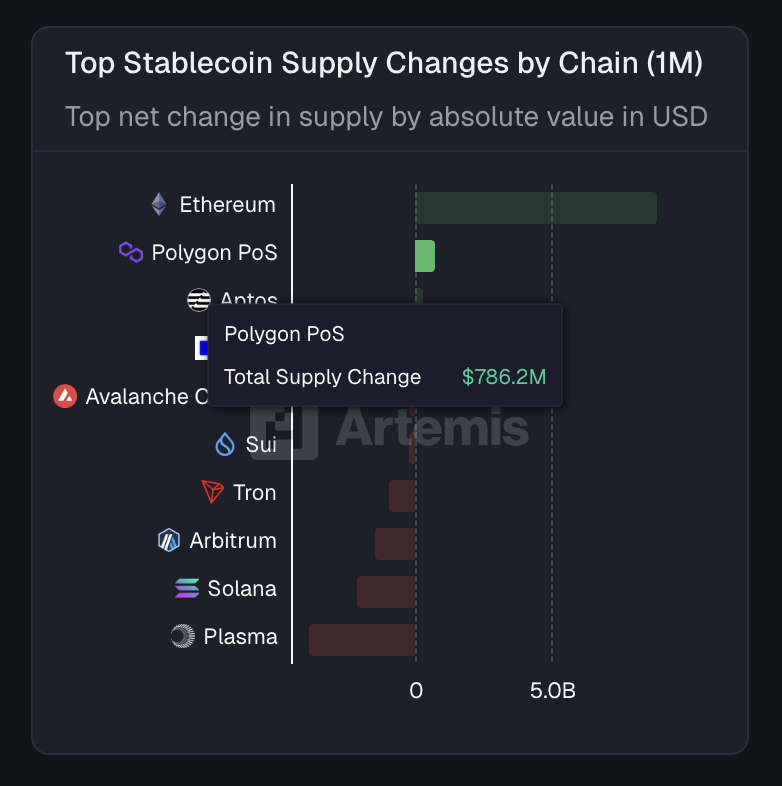This screenshot has height=786, width=782.
Task: Click the Polygon PoS purple logo icon
Action: tap(131, 252)
